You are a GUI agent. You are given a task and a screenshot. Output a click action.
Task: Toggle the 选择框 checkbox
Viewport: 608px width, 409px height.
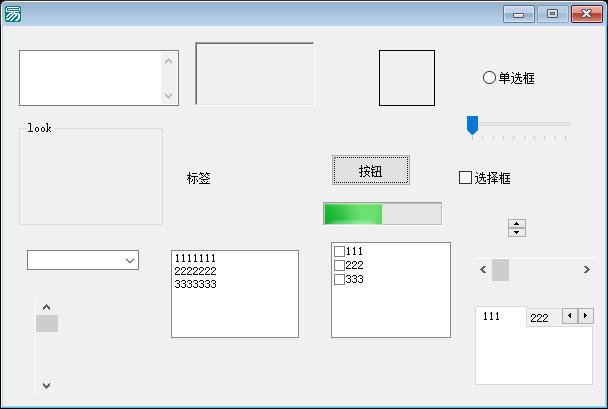pyautogui.click(x=465, y=178)
